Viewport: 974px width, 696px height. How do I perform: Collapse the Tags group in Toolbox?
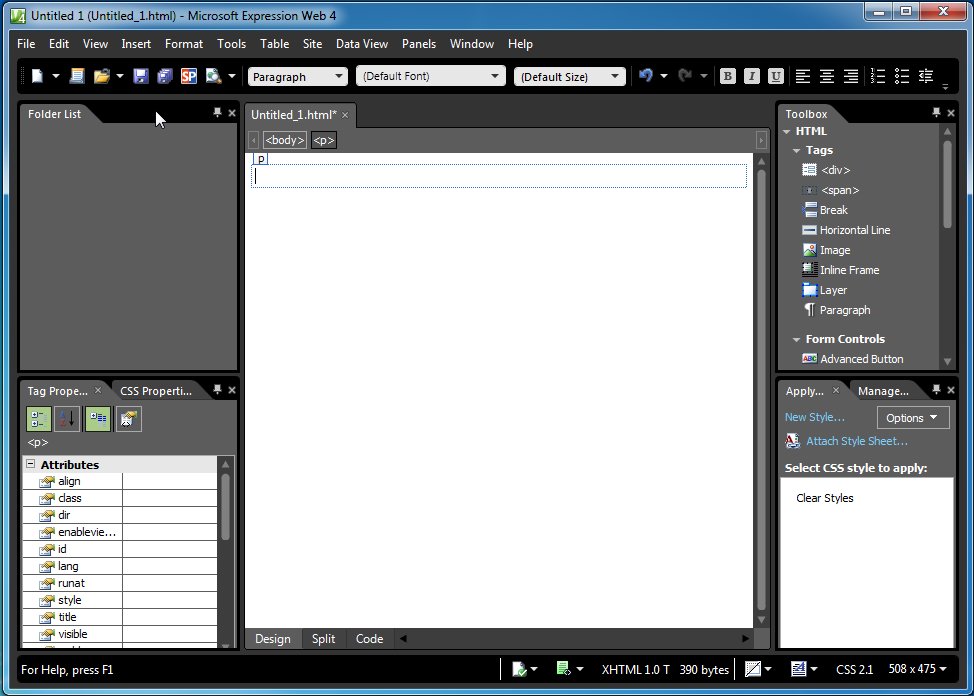[796, 150]
